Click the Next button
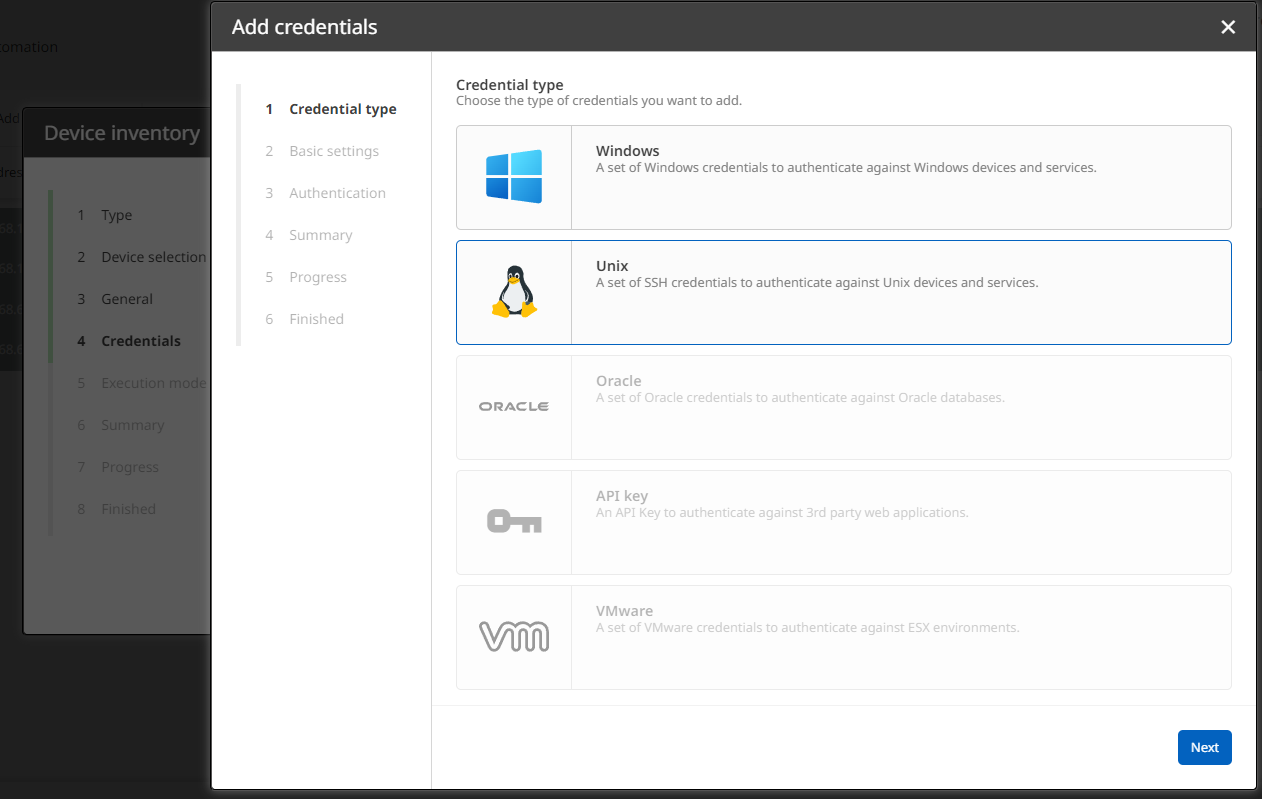 [1204, 747]
